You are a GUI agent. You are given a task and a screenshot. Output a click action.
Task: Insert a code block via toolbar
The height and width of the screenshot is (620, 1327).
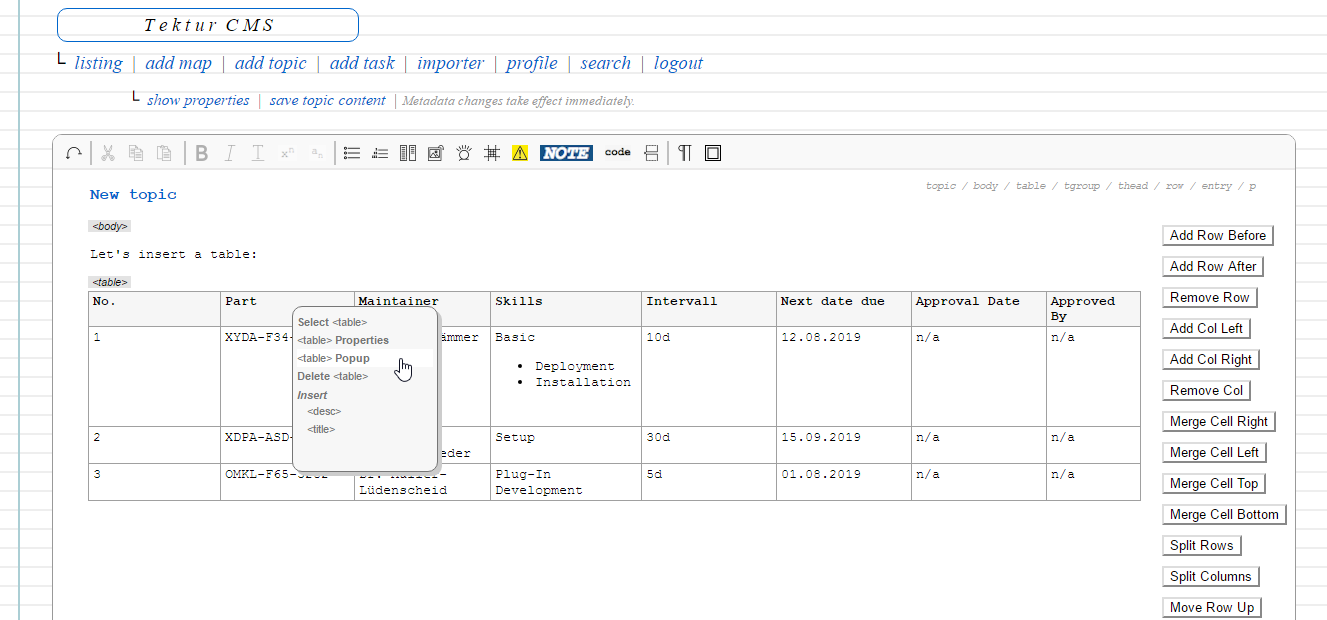point(618,153)
